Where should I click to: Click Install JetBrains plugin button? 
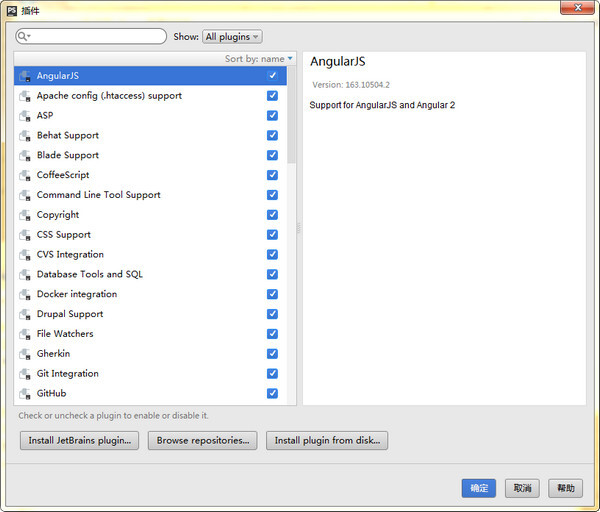pos(80,440)
